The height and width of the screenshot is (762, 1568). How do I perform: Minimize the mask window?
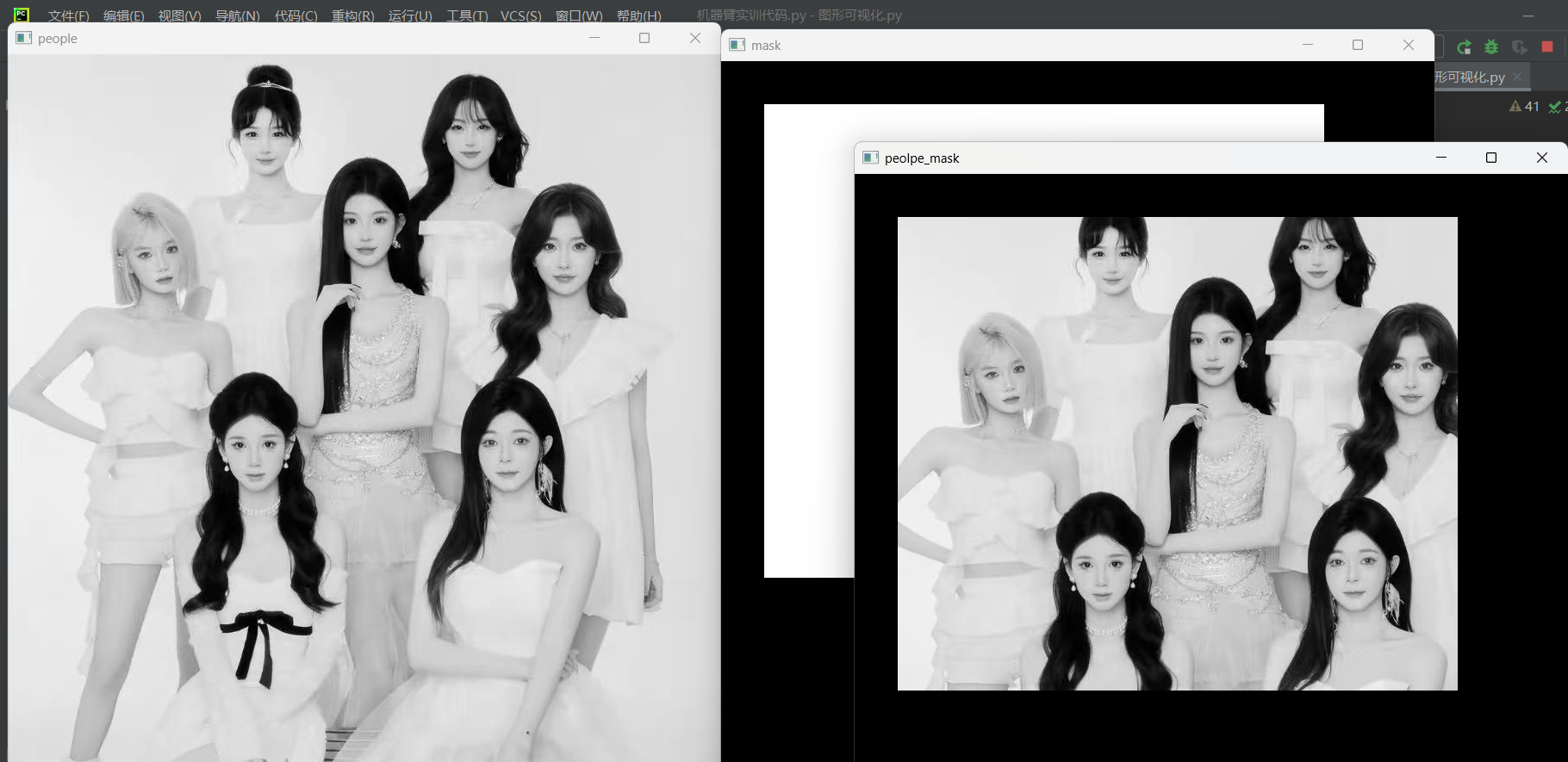[1307, 45]
